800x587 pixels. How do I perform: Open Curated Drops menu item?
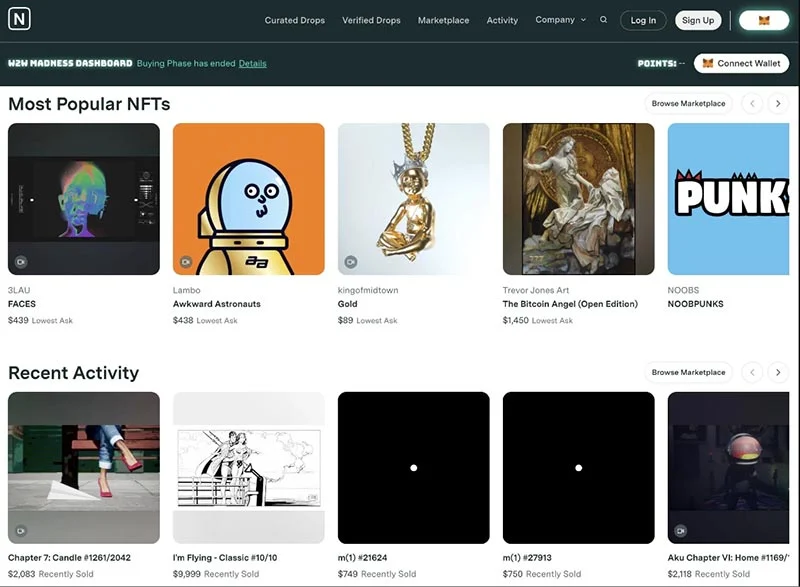click(294, 20)
